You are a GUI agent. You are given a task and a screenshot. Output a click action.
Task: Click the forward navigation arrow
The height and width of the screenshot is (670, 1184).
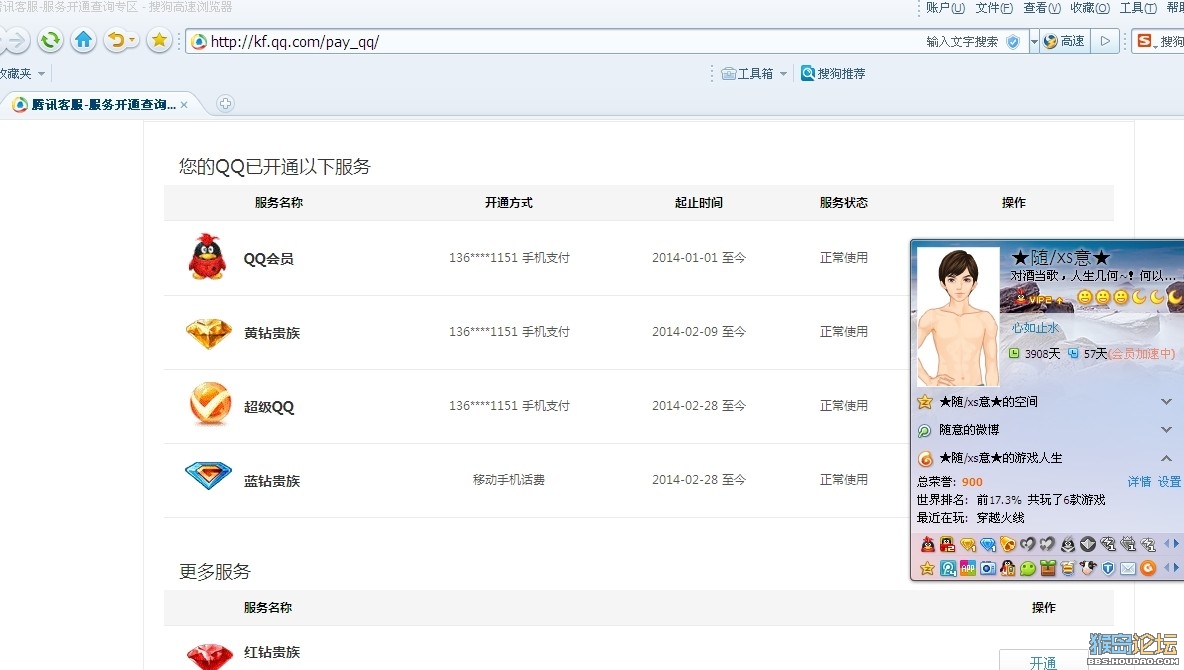tap(17, 40)
